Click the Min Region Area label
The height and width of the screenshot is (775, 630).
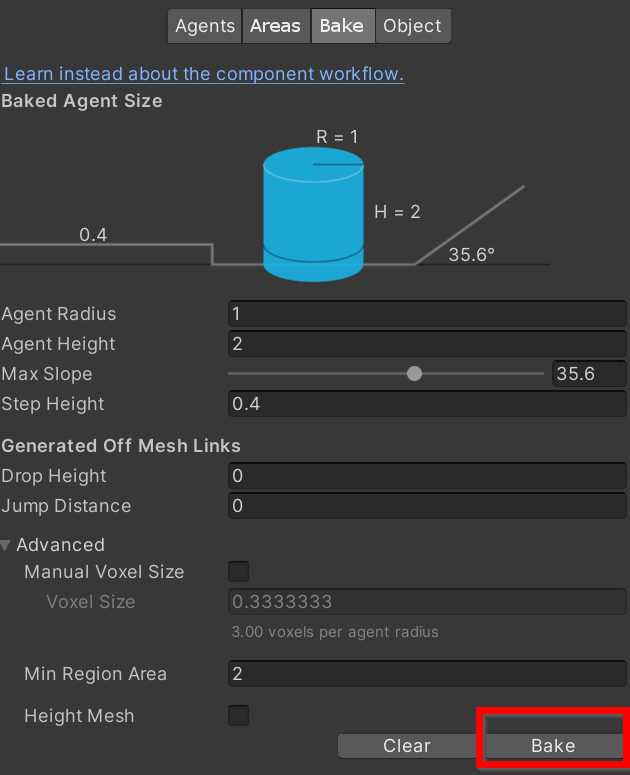(95, 674)
